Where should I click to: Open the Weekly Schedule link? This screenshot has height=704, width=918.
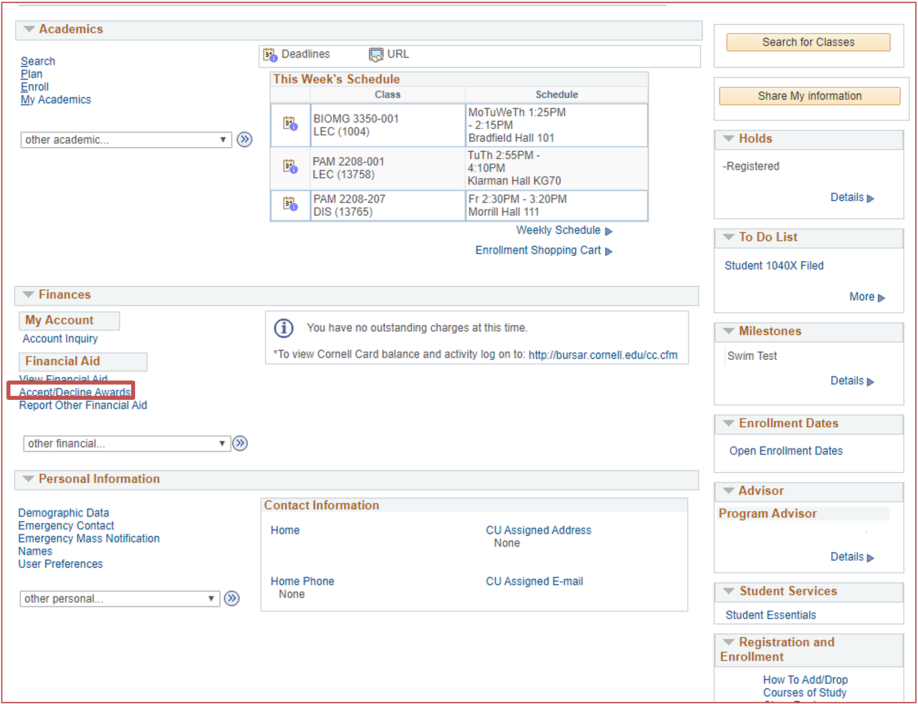tap(558, 231)
